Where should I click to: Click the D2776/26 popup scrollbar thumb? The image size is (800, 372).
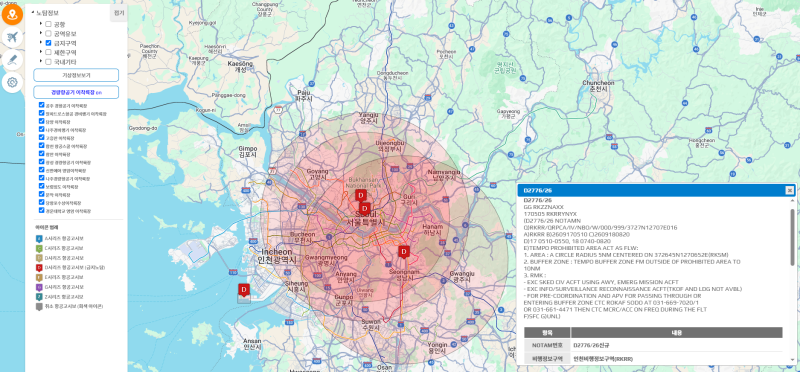point(792,237)
